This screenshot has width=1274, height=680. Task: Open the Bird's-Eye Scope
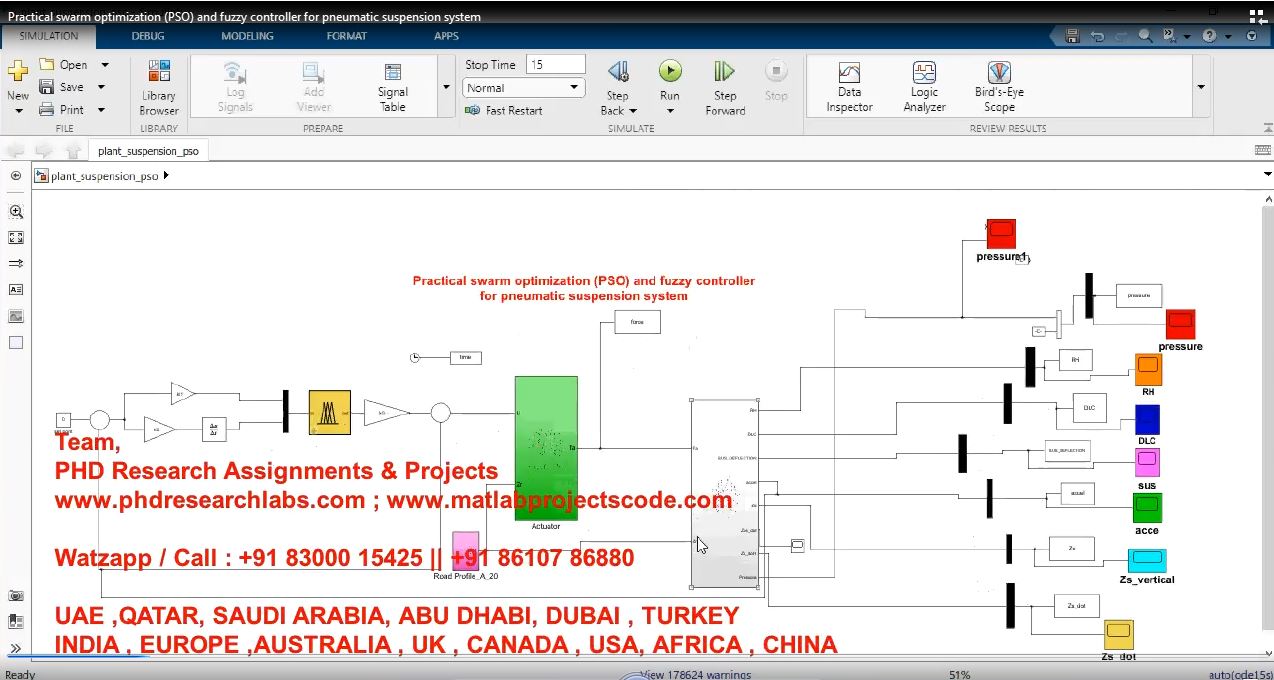tap(998, 85)
